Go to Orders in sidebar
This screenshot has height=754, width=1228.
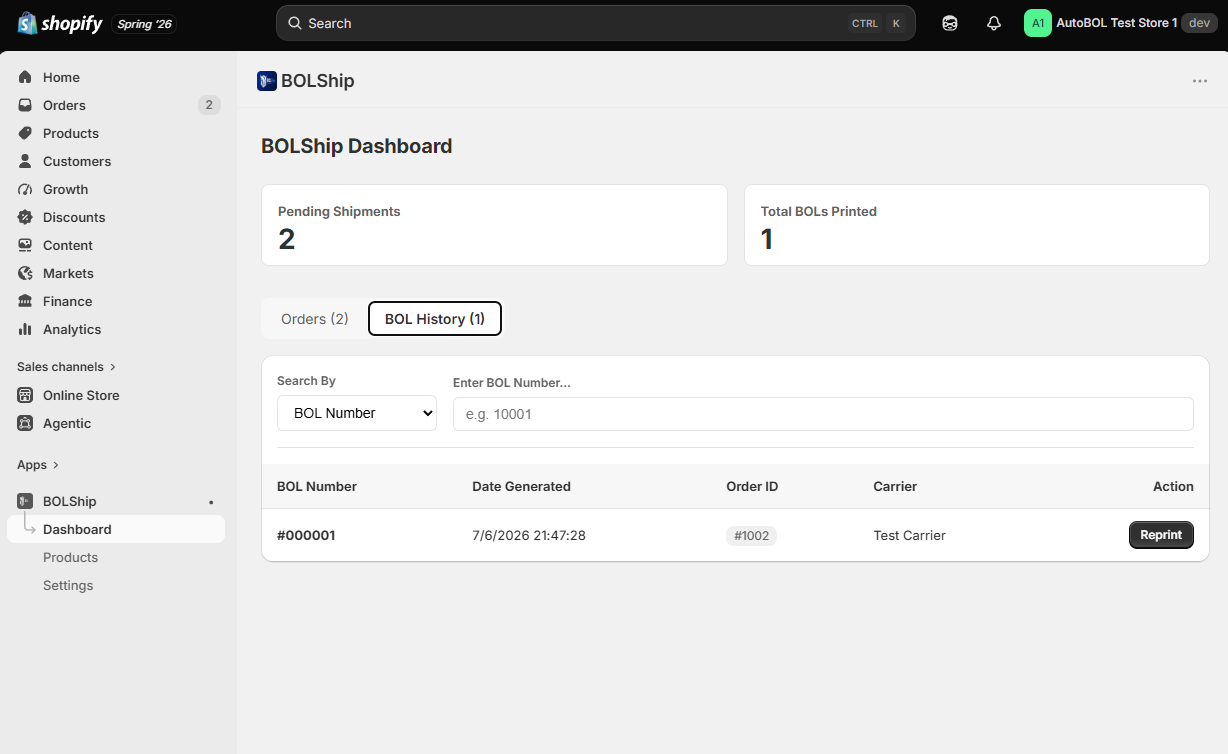click(64, 105)
